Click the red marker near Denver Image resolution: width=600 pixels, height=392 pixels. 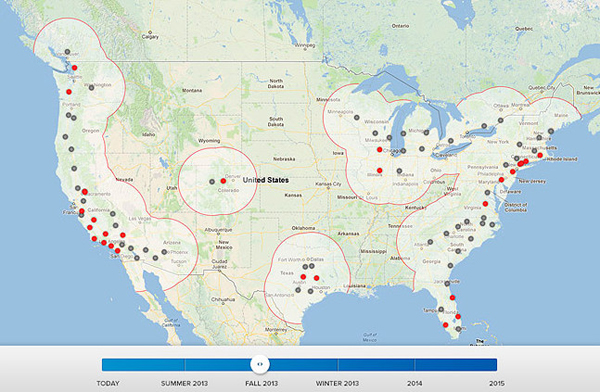coord(223,181)
